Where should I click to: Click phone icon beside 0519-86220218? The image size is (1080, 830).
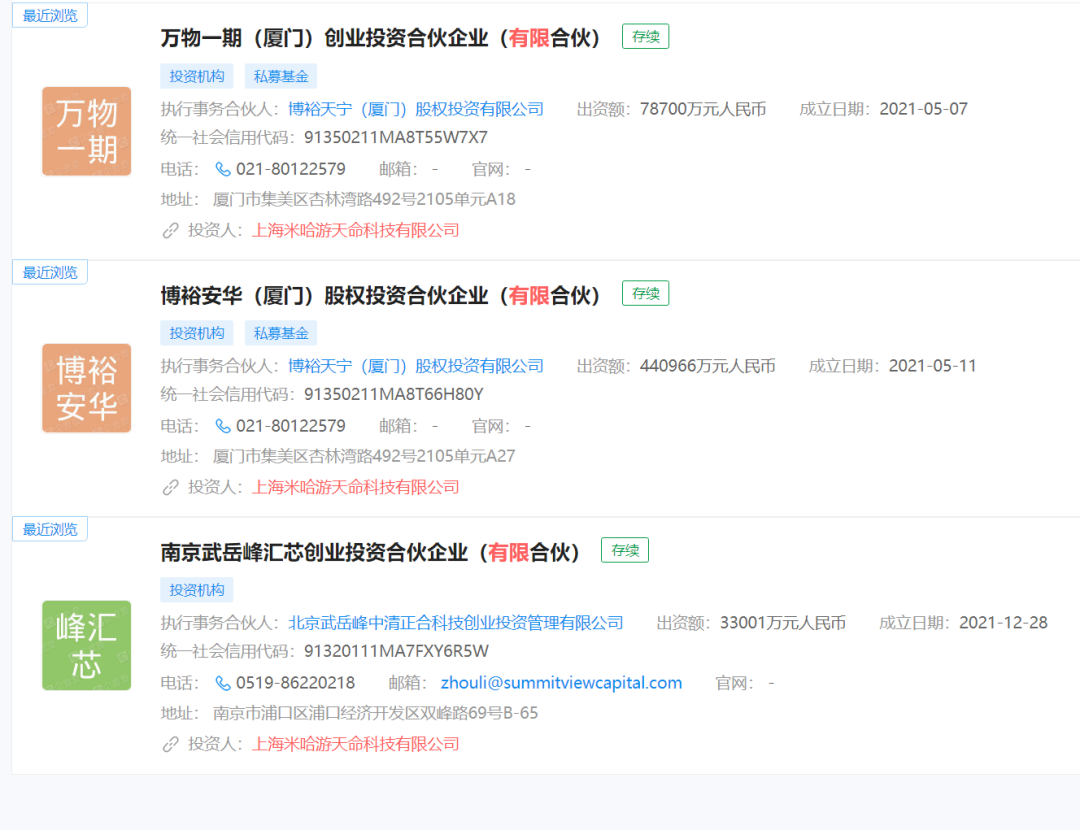point(222,683)
